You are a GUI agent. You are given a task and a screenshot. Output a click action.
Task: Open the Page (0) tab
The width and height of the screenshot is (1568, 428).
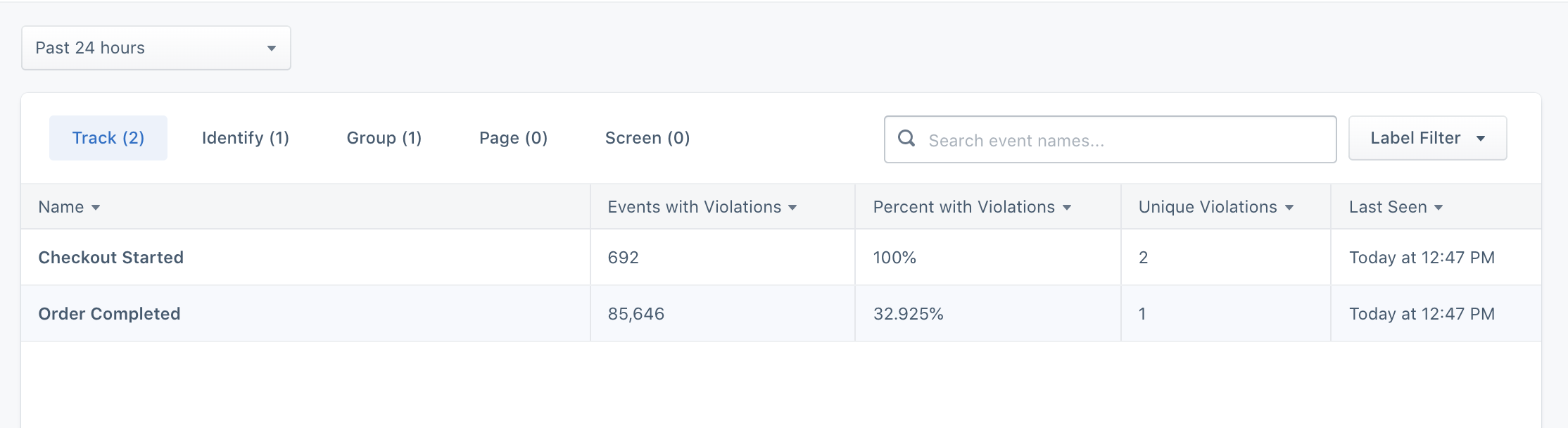point(513,138)
